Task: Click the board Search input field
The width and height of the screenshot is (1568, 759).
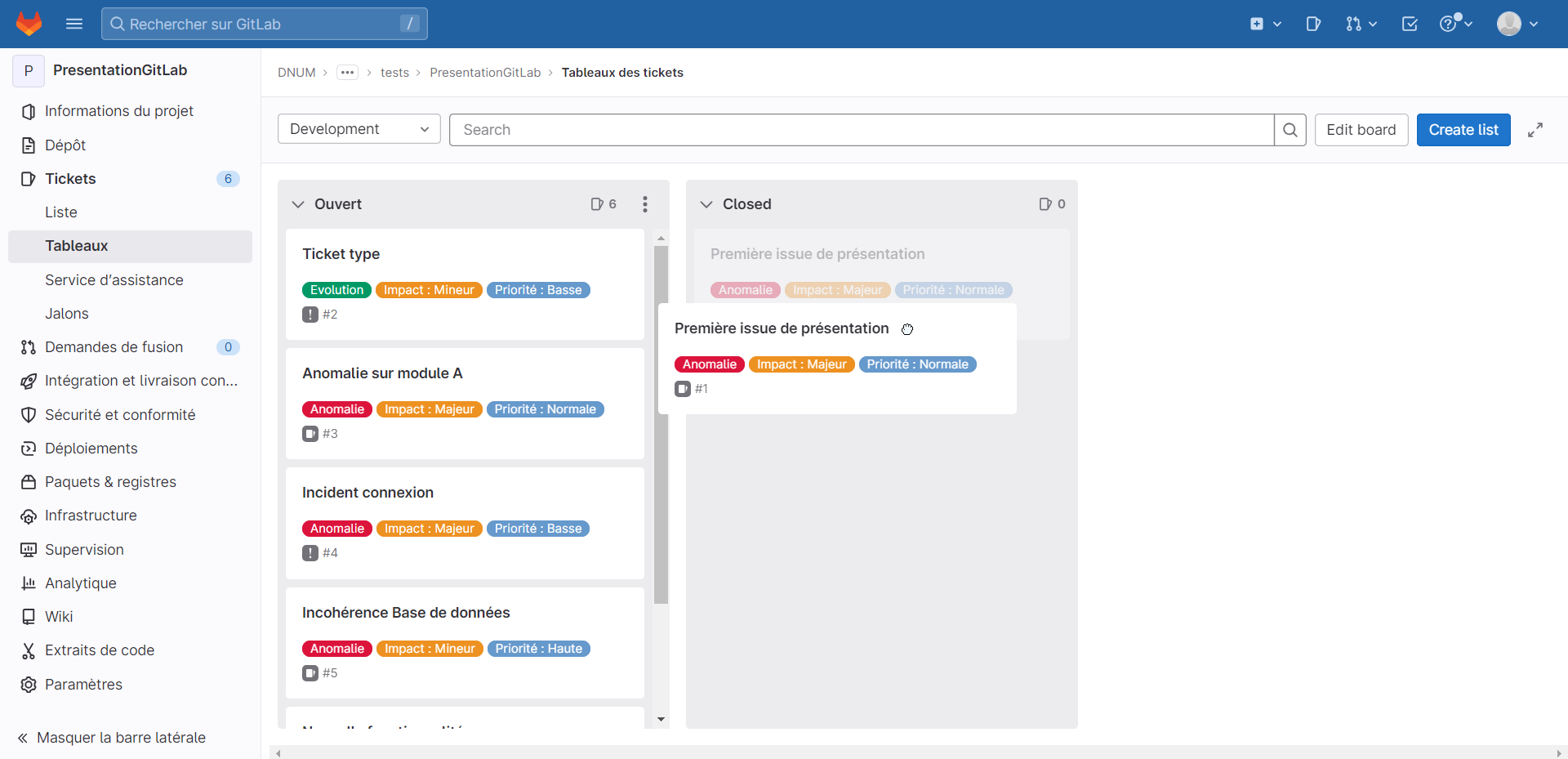Action: (x=861, y=130)
